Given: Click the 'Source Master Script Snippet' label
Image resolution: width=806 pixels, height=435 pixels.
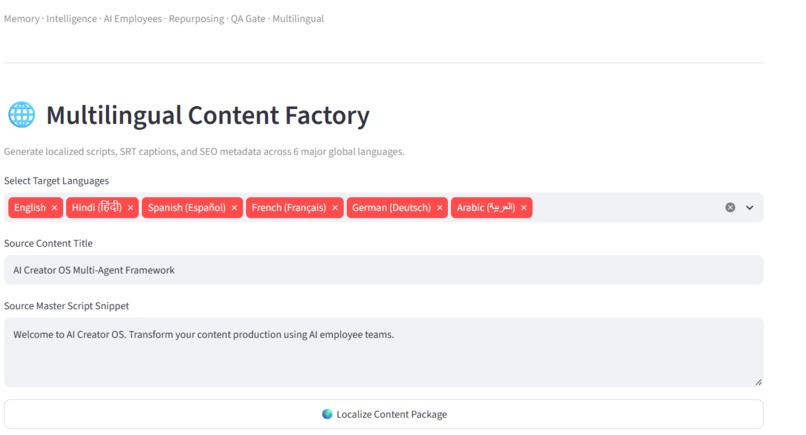Looking at the screenshot, I should (66, 306).
